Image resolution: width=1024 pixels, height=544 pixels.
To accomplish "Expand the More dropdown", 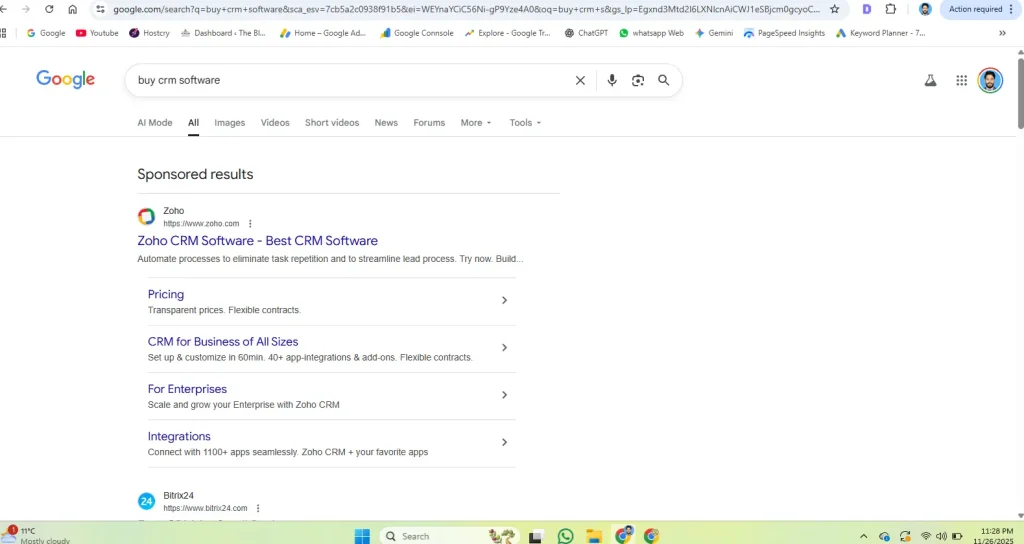I will (x=475, y=123).
